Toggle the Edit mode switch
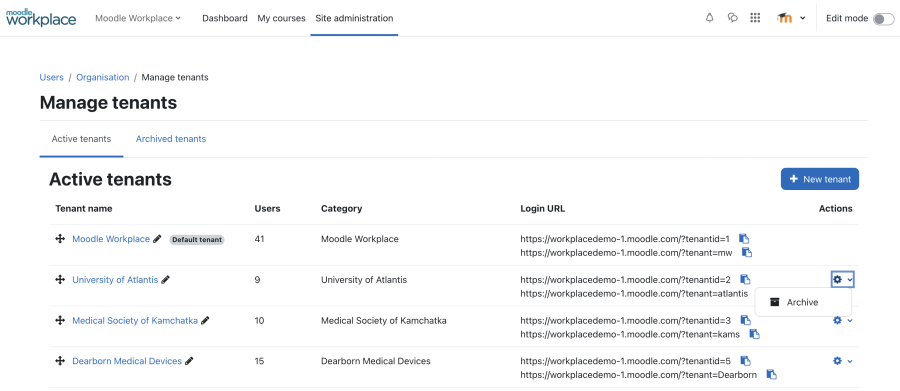 [x=883, y=18]
